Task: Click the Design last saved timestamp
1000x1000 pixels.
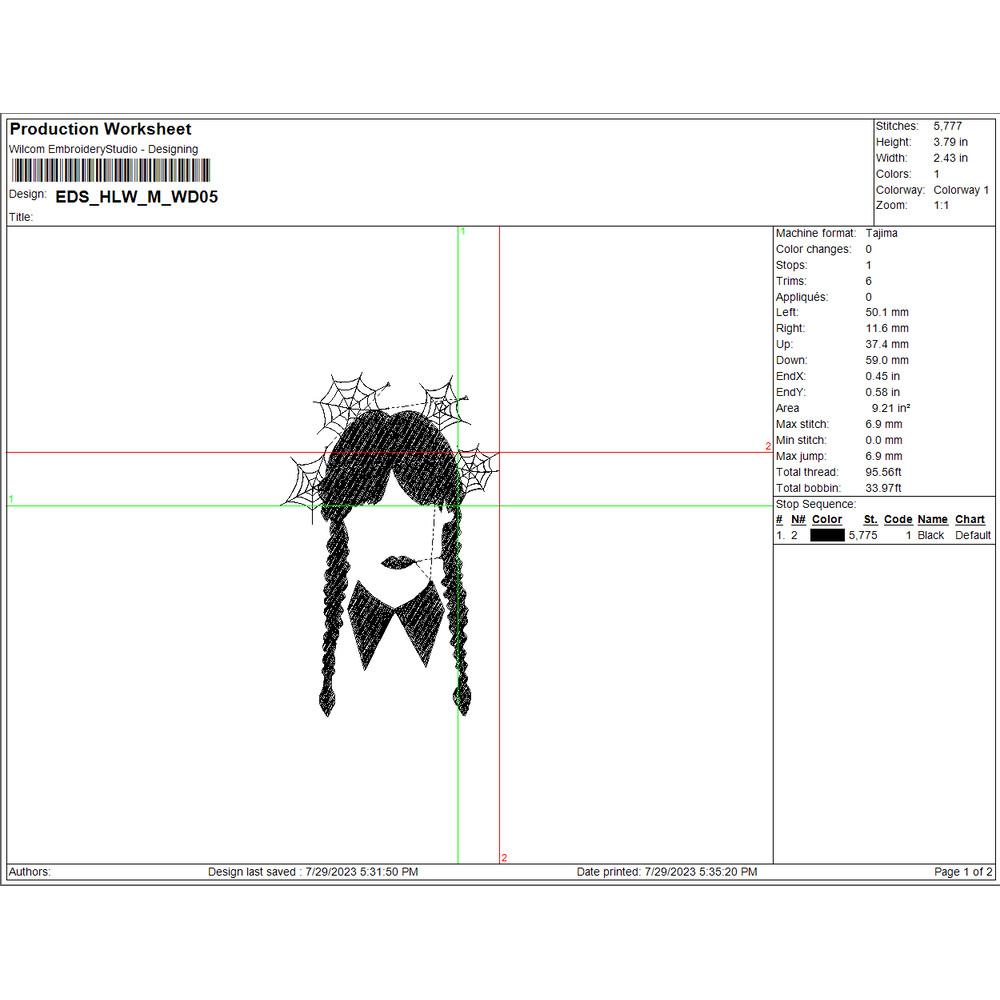Action: [x=313, y=872]
